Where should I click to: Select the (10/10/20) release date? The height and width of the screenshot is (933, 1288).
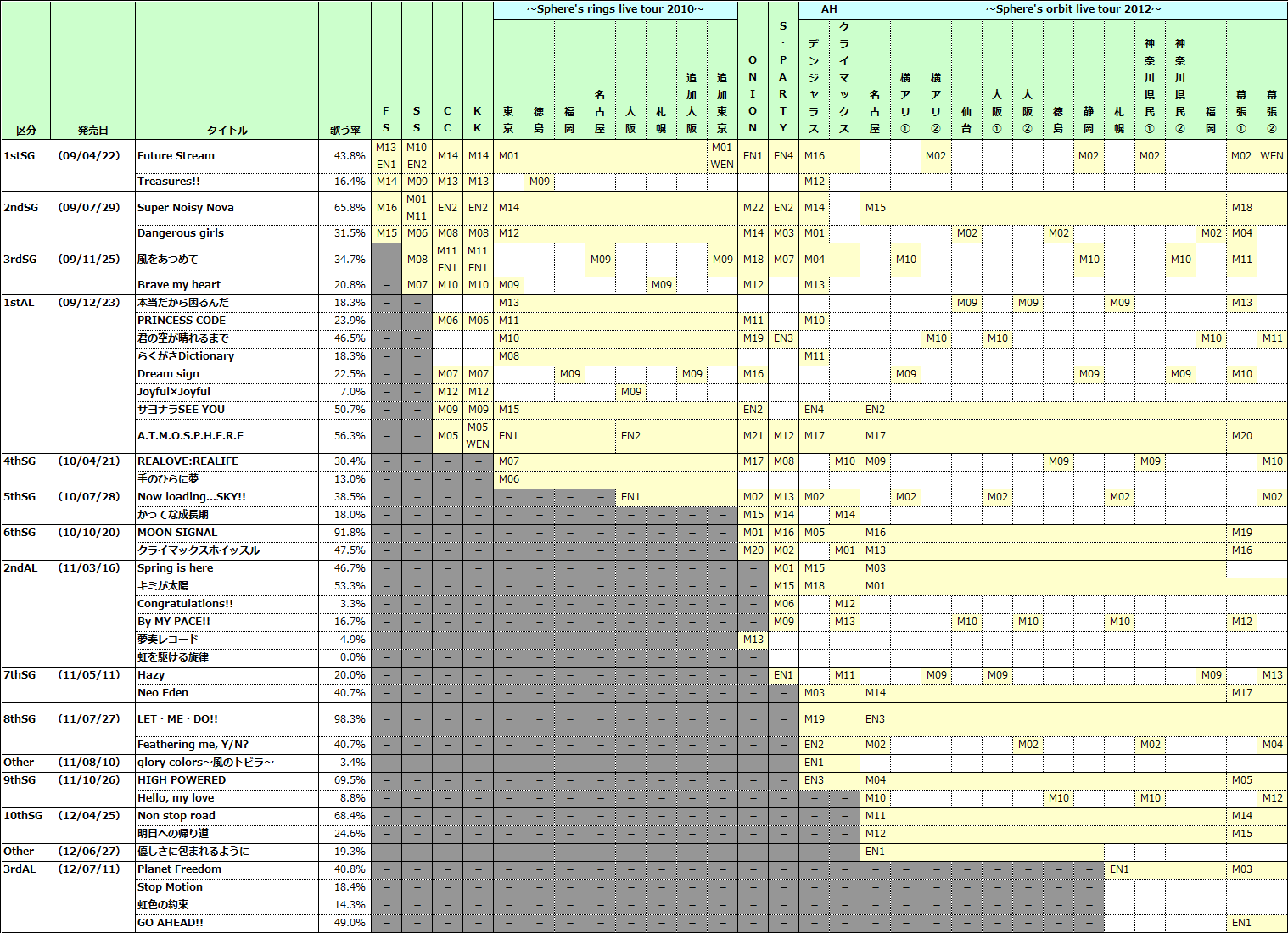(x=89, y=533)
